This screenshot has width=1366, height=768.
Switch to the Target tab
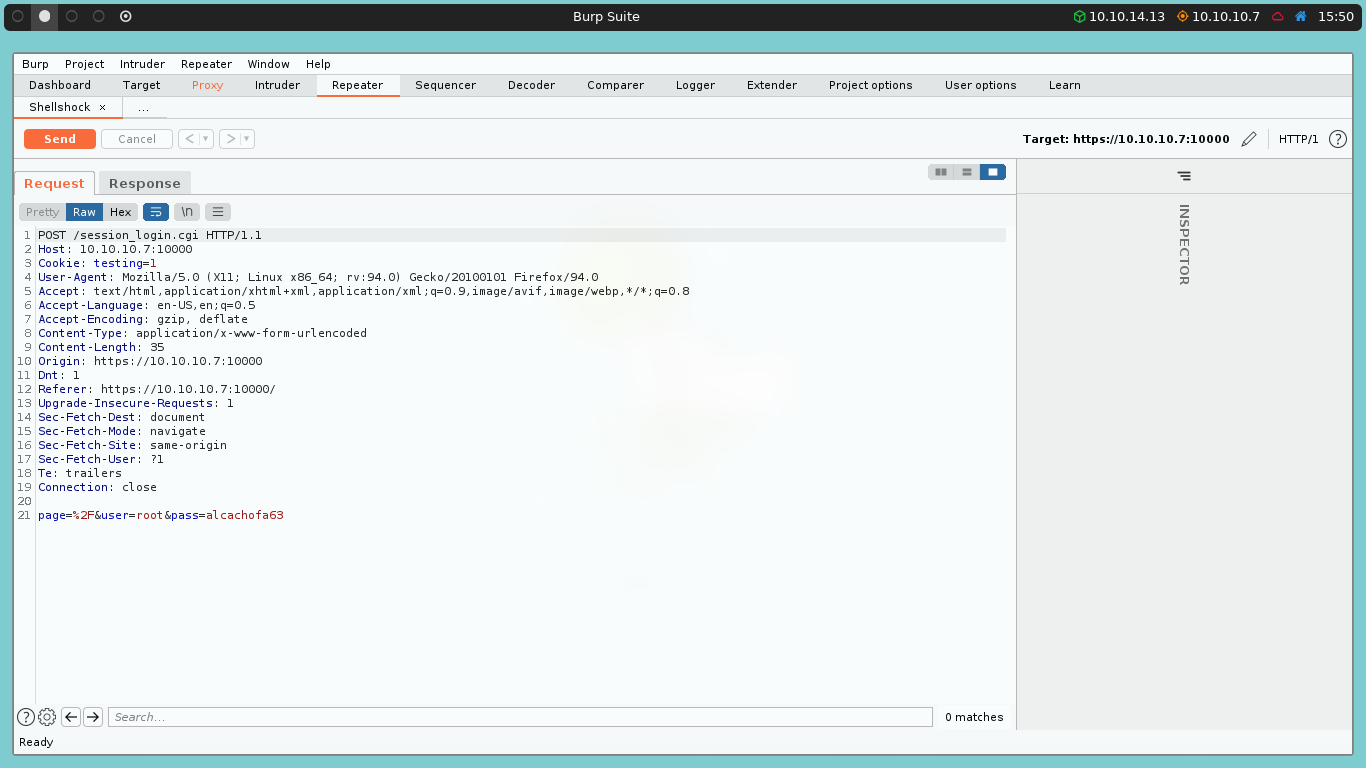(141, 85)
